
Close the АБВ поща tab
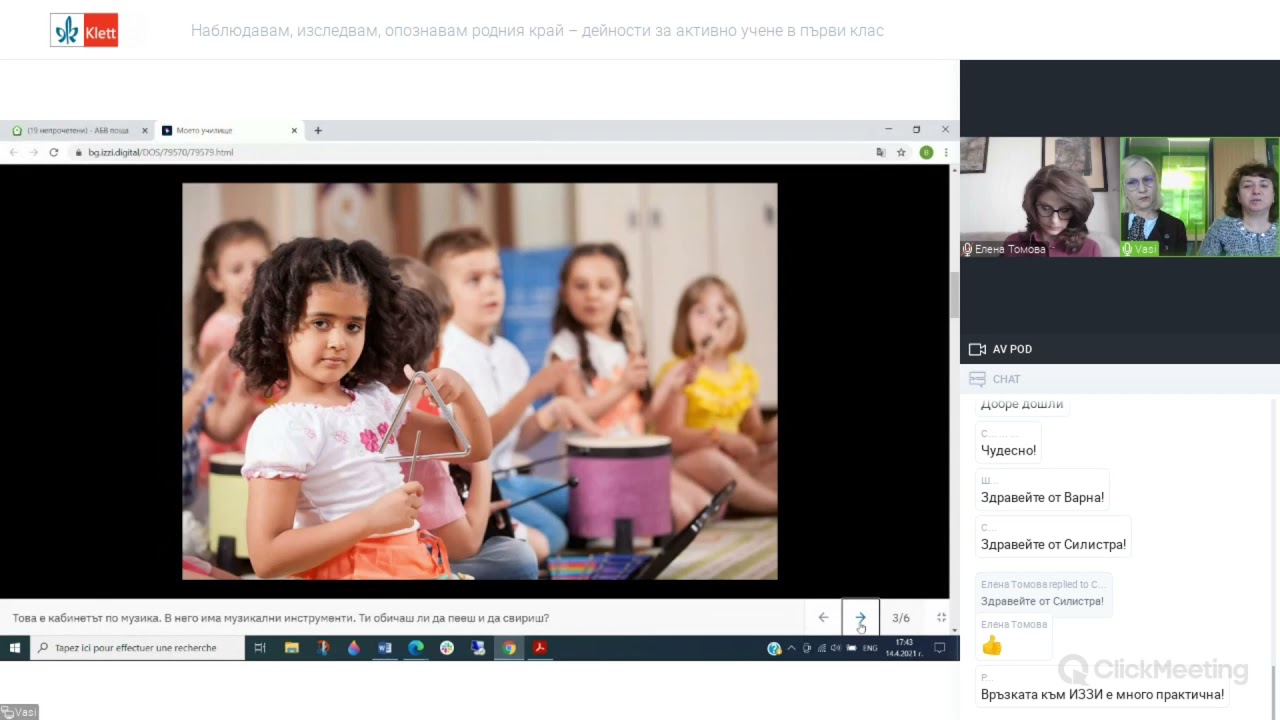[x=145, y=130]
